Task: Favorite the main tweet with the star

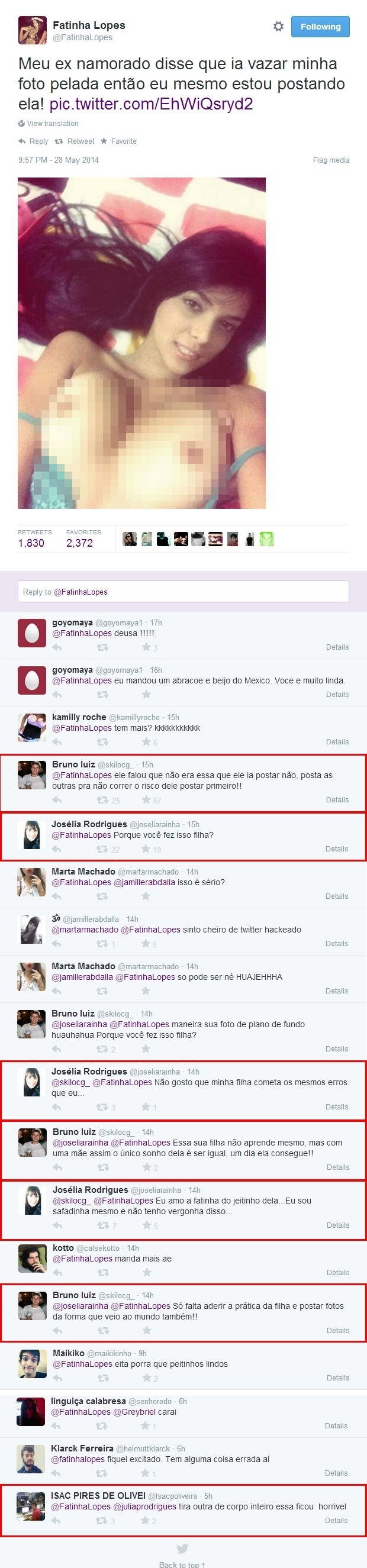Action: click(118, 141)
